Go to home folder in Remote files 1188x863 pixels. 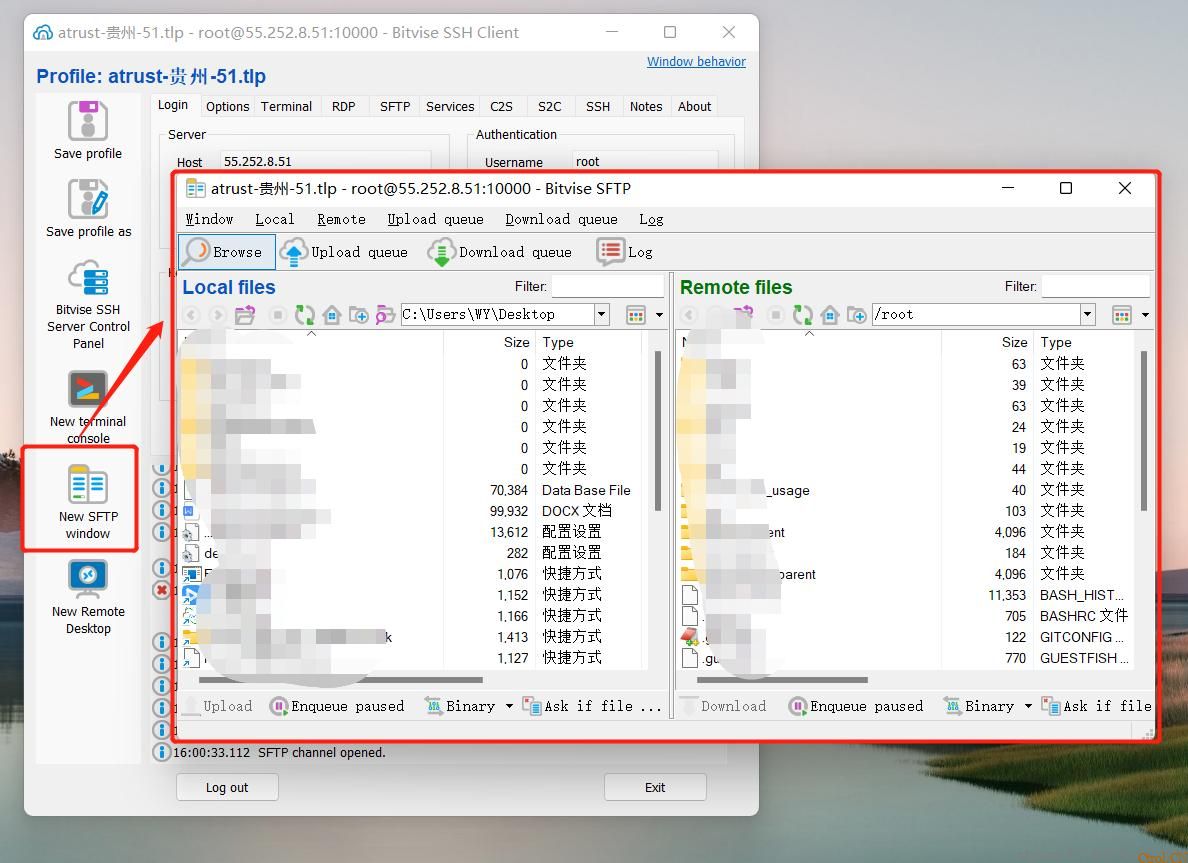click(x=829, y=314)
